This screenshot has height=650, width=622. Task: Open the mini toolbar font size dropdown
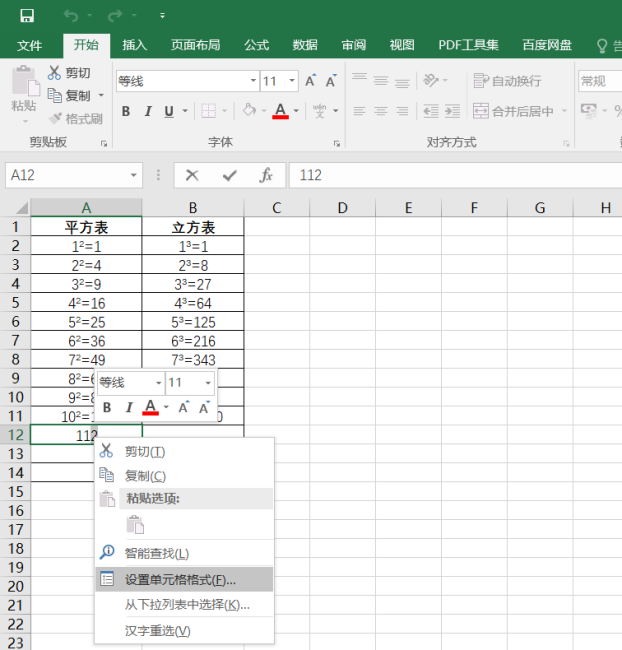pyautogui.click(x=208, y=383)
